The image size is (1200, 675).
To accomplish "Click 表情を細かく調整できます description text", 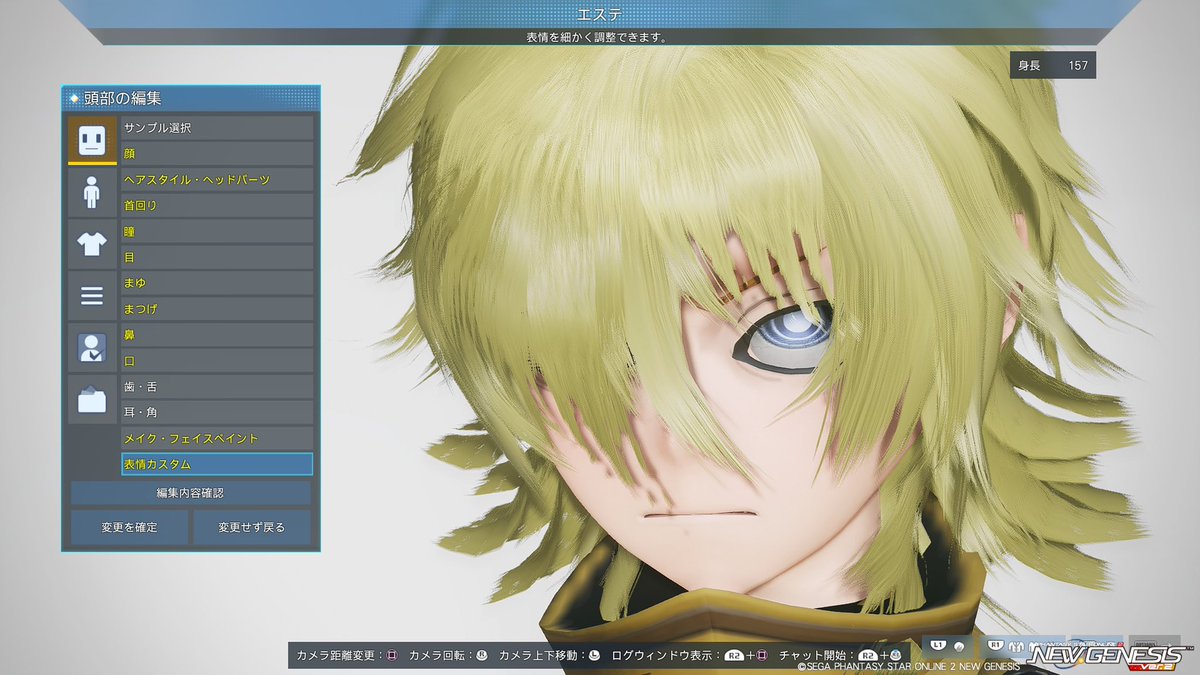I will coord(597,37).
